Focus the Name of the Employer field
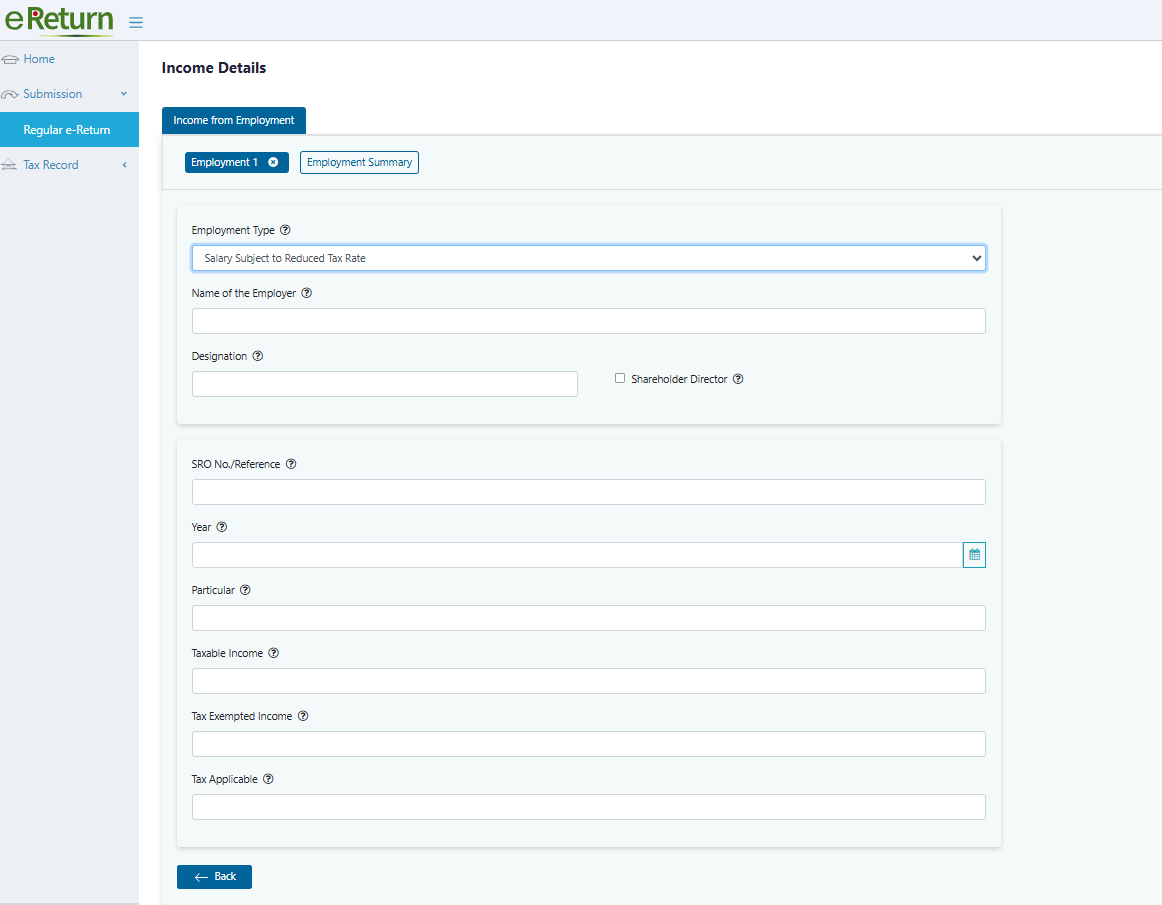Viewport: 1162px width, 905px height. pos(588,321)
